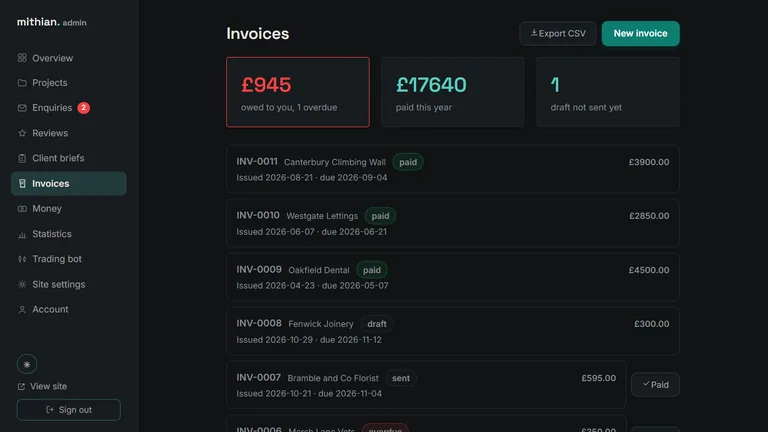Screen dimensions: 768x432
Task: Click the Money banknote icon
Action: [x=22, y=209]
